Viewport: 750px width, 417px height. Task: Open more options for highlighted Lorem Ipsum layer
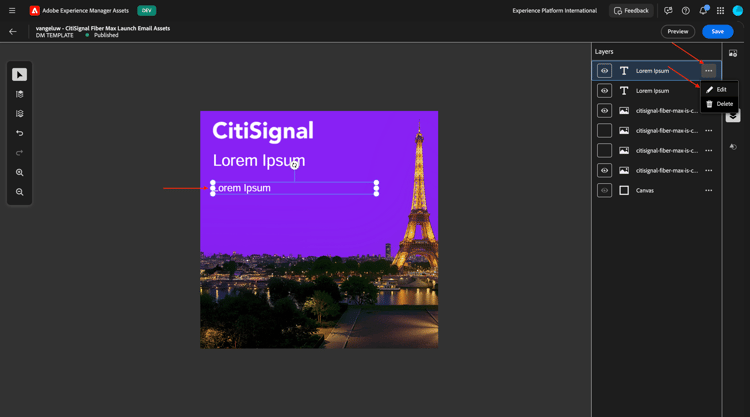[708, 71]
